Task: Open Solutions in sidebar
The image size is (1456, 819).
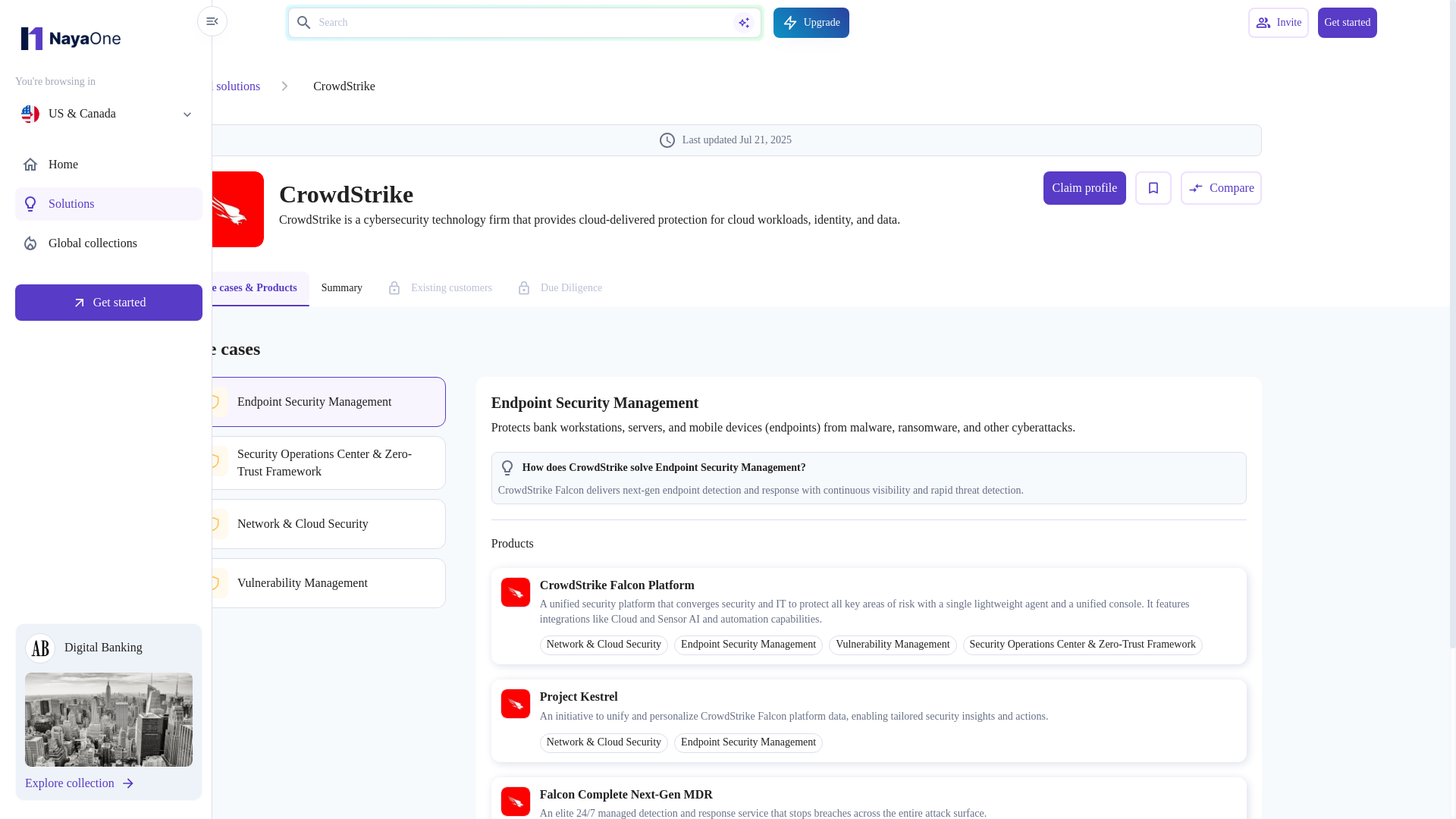Action: 108,204
